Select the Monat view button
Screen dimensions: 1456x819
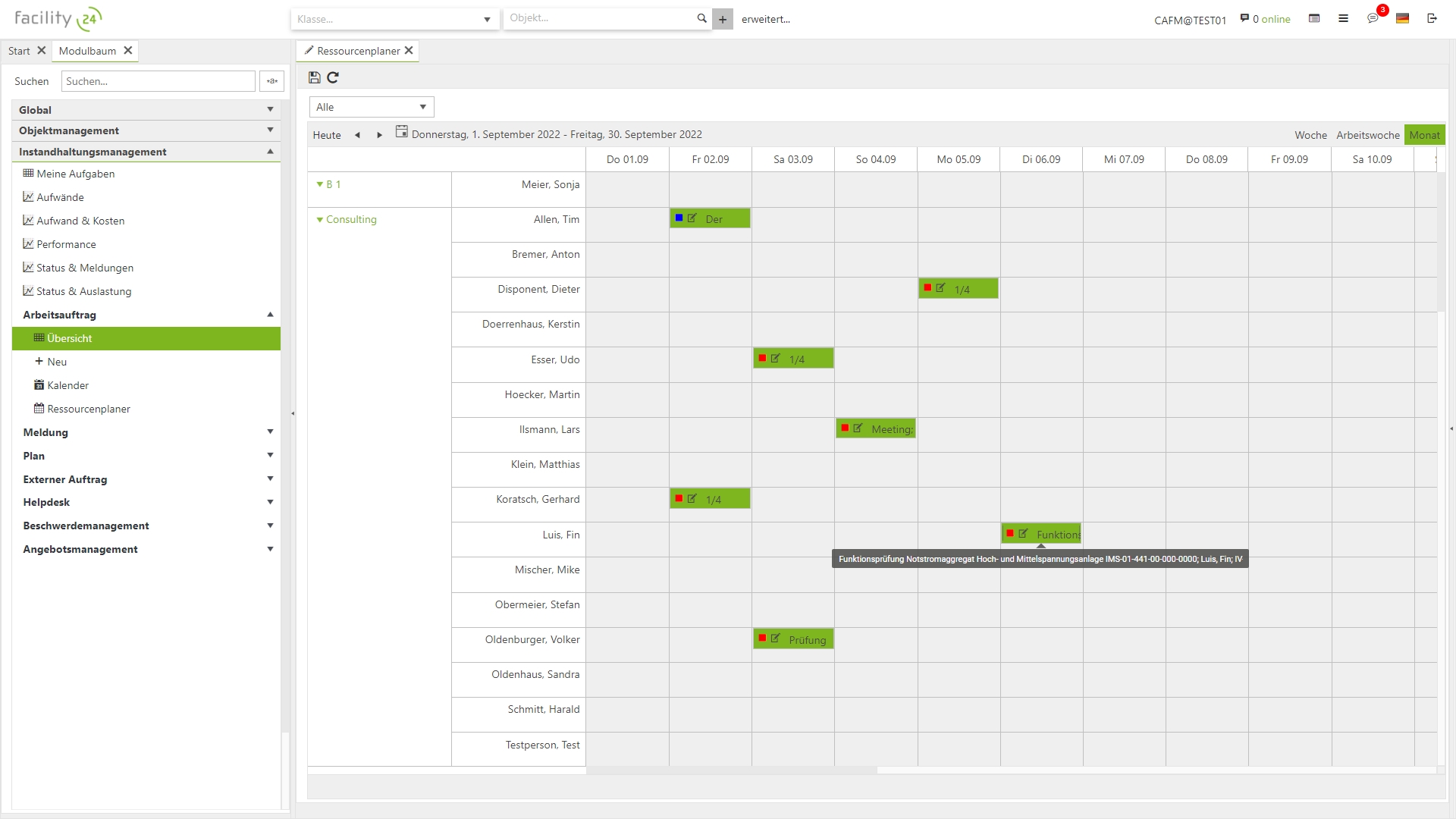tap(1424, 135)
